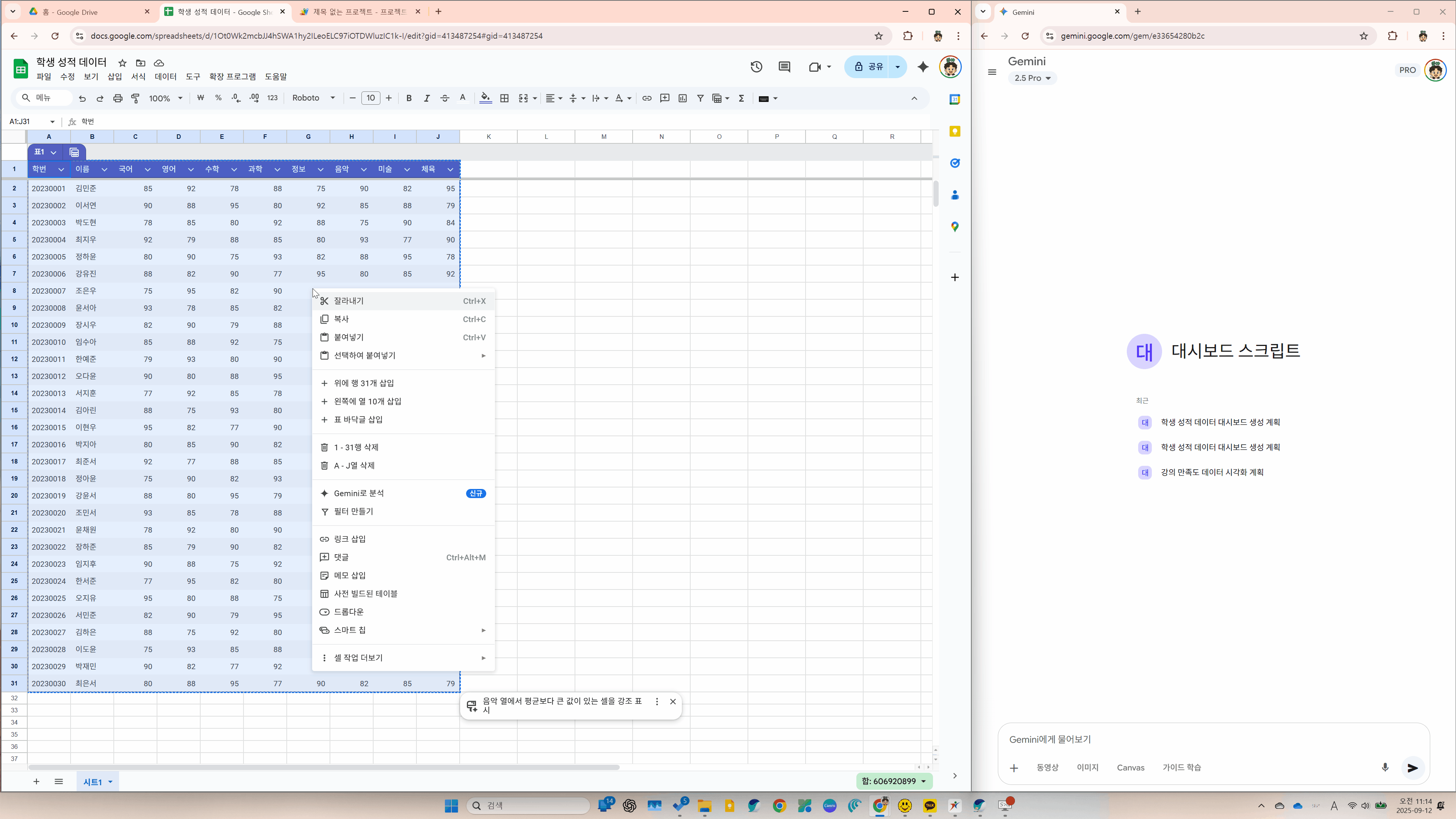This screenshot has width=1456, height=819.
Task: Select 'Gemini로 분석' in the context menu
Action: coord(358,494)
